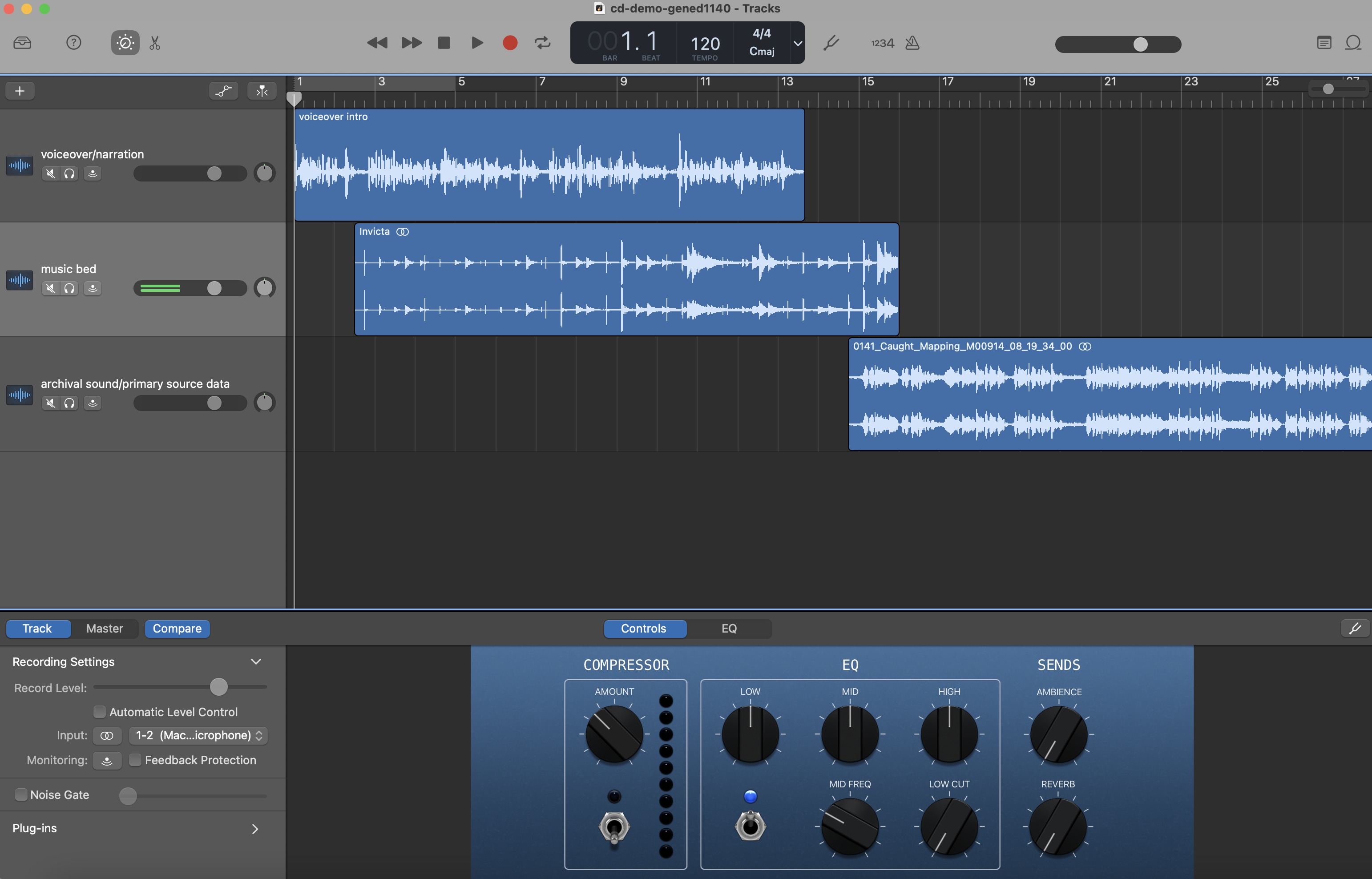The height and width of the screenshot is (879, 1372).
Task: Switch to the EQ tab
Action: (729, 629)
